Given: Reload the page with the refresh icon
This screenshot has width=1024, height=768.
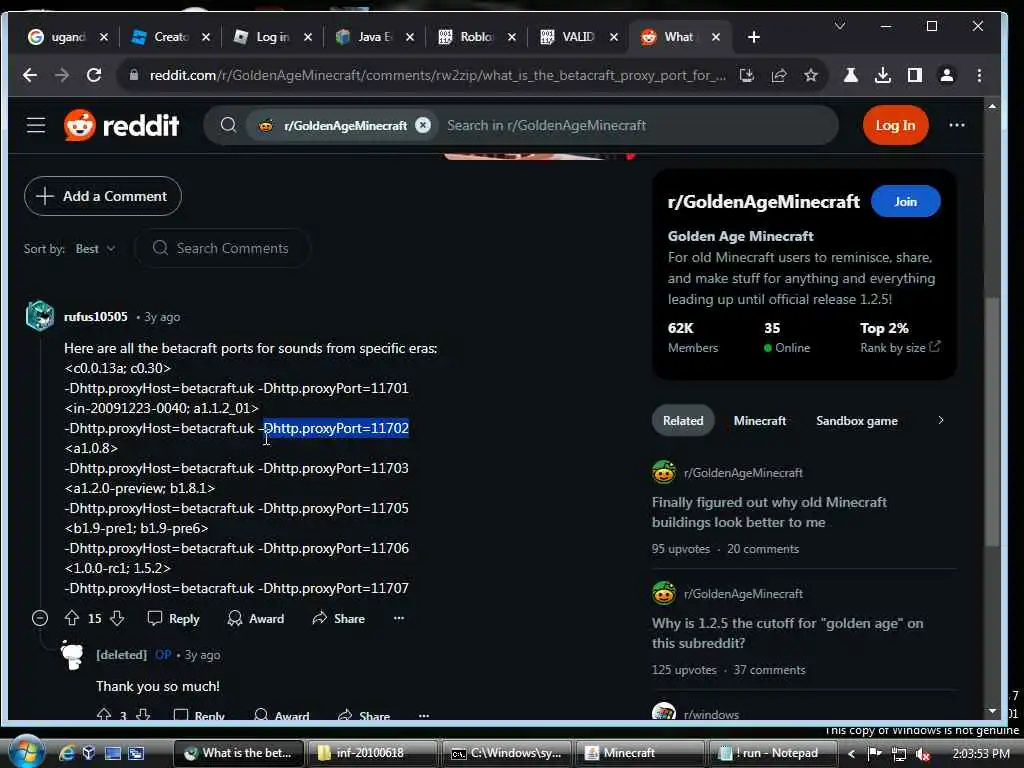Looking at the screenshot, I should pos(94,75).
